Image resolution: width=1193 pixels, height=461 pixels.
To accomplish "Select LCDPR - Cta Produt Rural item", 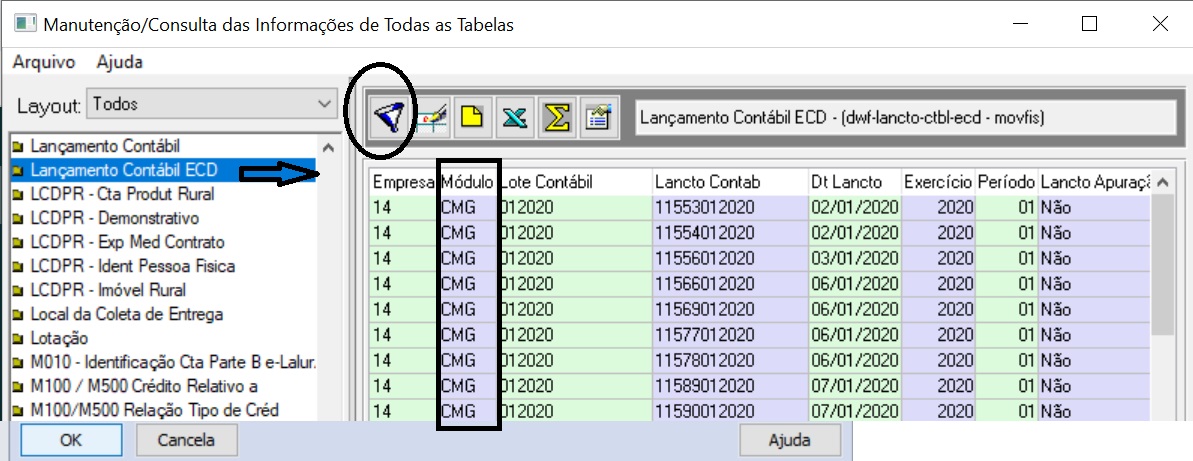I will [122, 194].
